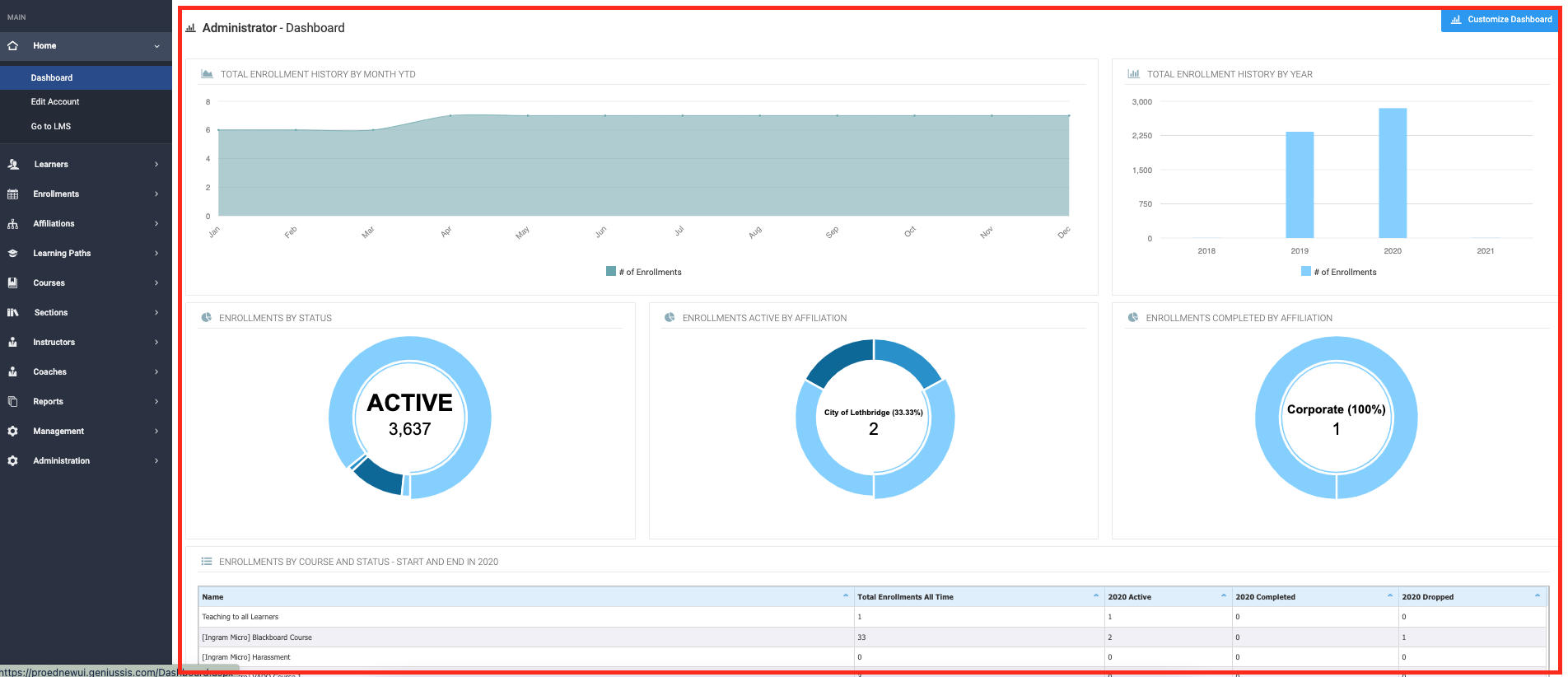Click the Learning Paths graduation cap icon

coord(12,253)
